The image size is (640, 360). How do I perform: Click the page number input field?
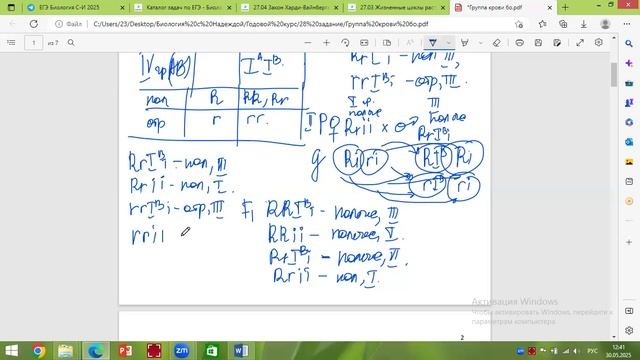[x=33, y=42]
